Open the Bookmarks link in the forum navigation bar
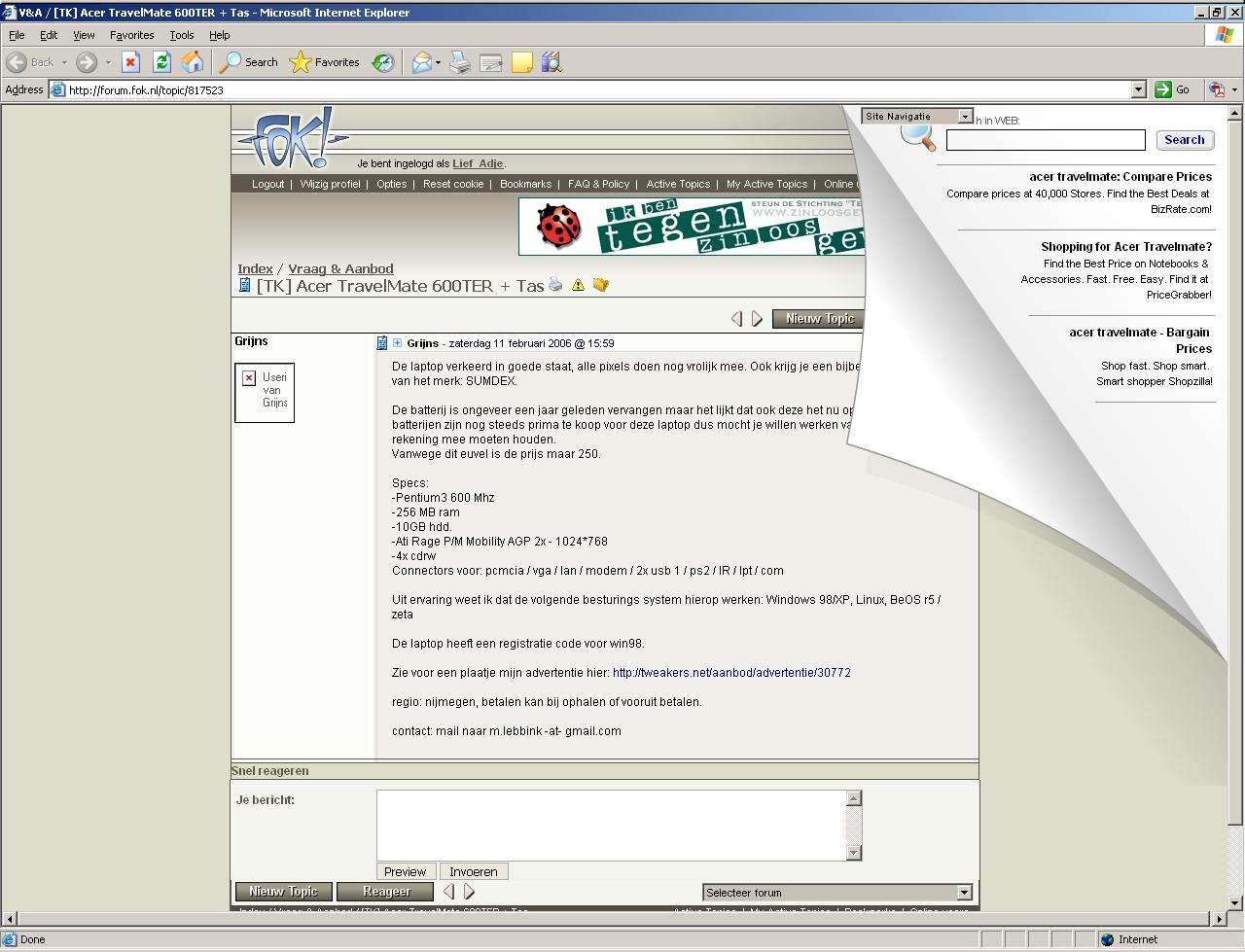Screen dimensions: 1245x952 [x=525, y=184]
